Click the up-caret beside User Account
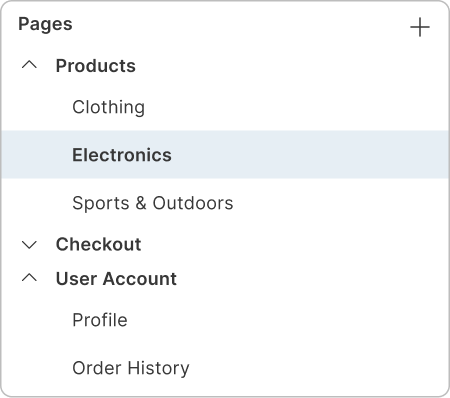 click(29, 278)
